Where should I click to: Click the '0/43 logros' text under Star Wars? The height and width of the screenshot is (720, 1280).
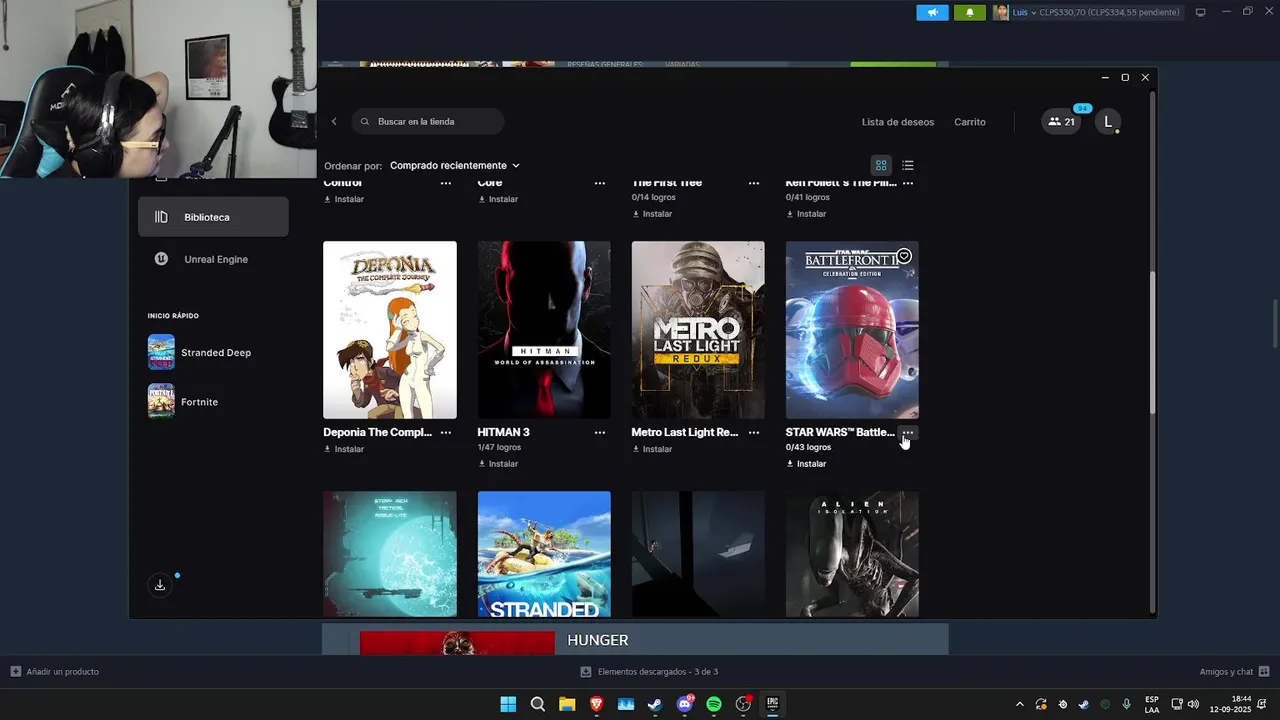click(x=808, y=447)
